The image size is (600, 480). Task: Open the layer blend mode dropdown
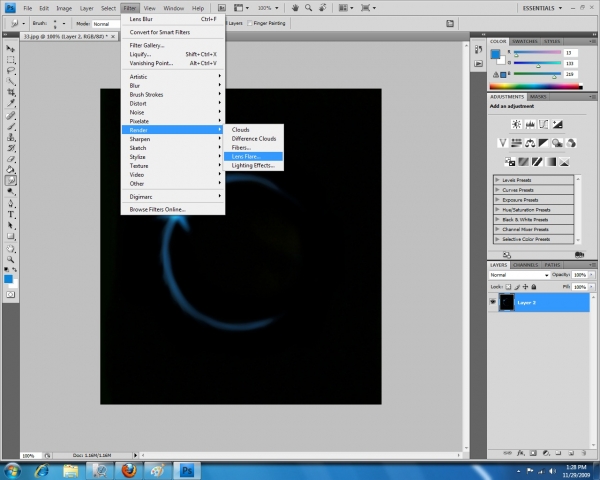[x=519, y=275]
